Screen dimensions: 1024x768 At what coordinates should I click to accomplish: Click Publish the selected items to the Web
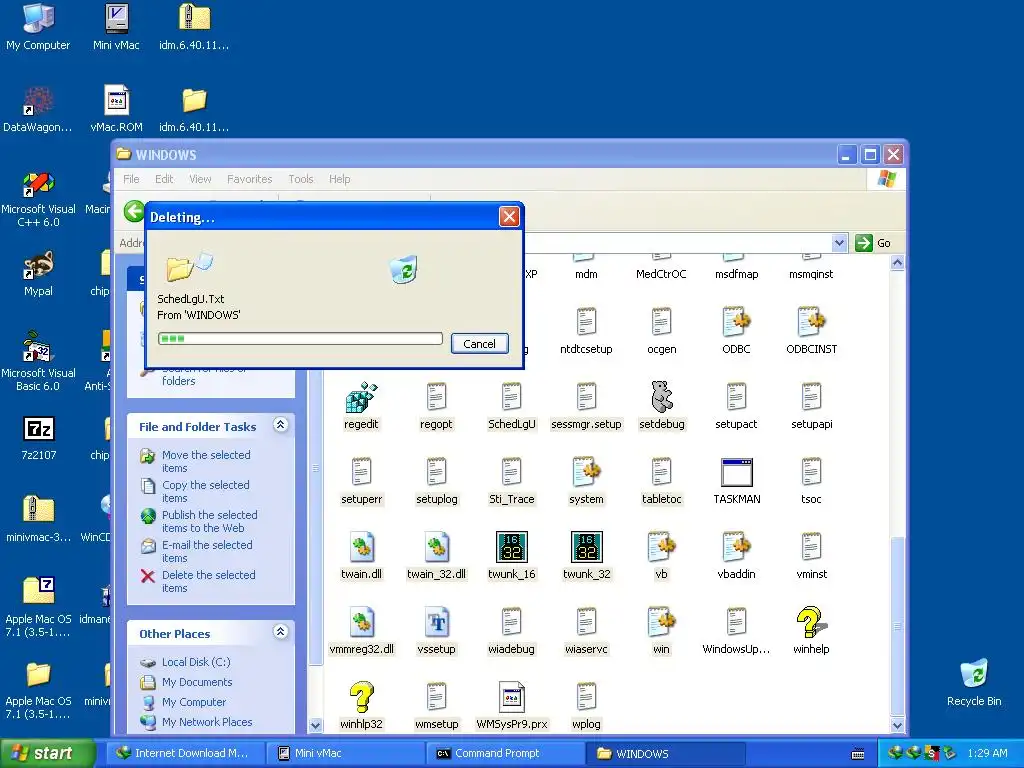(209, 522)
